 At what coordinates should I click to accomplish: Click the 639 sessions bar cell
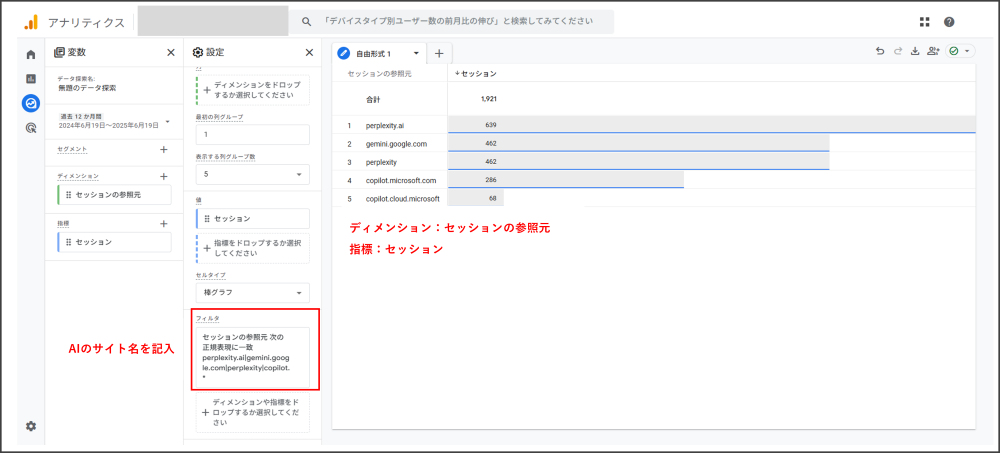712,125
